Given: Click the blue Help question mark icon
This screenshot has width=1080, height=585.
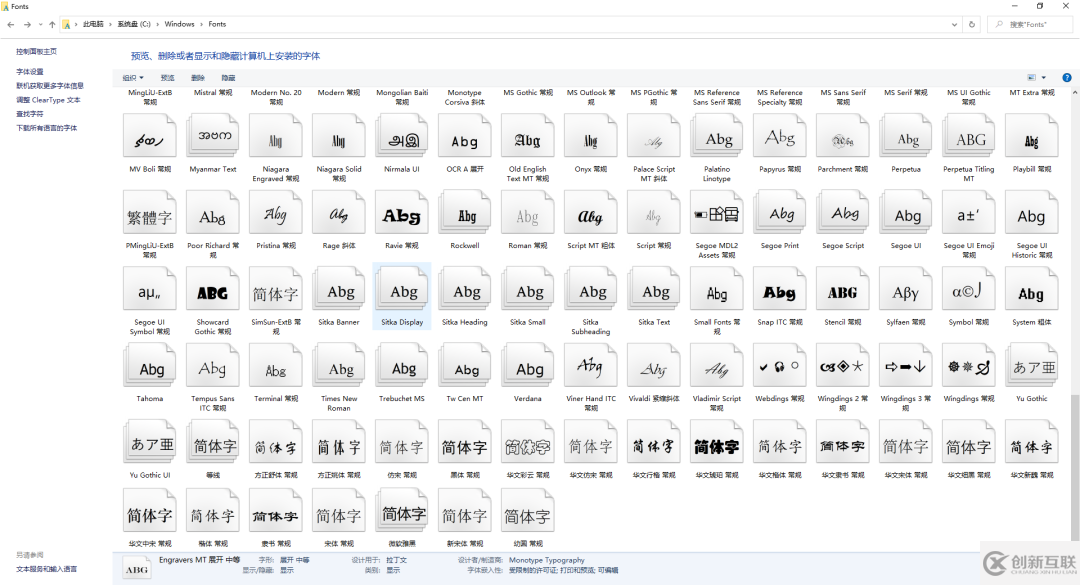Looking at the screenshot, I should pos(1067,77).
